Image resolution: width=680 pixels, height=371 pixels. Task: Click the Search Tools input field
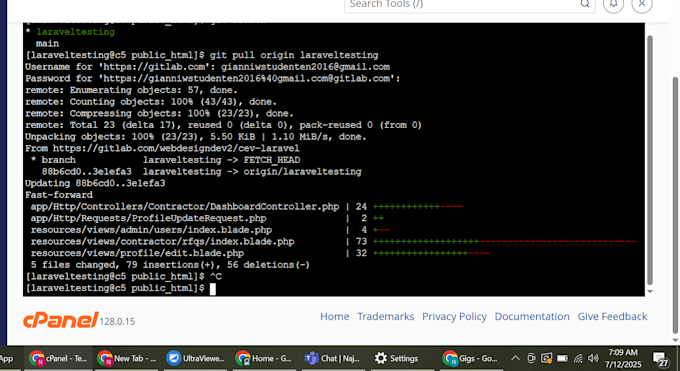click(470, 4)
